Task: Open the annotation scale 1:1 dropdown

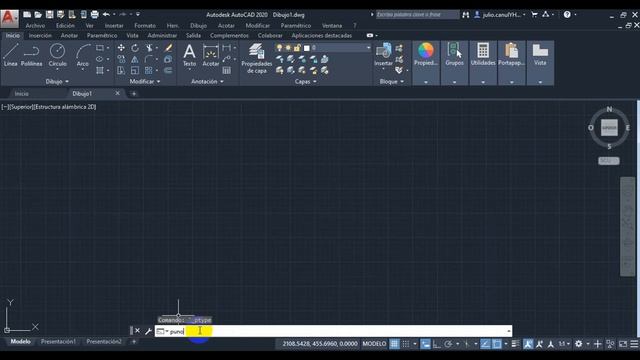Action: click(x=564, y=344)
